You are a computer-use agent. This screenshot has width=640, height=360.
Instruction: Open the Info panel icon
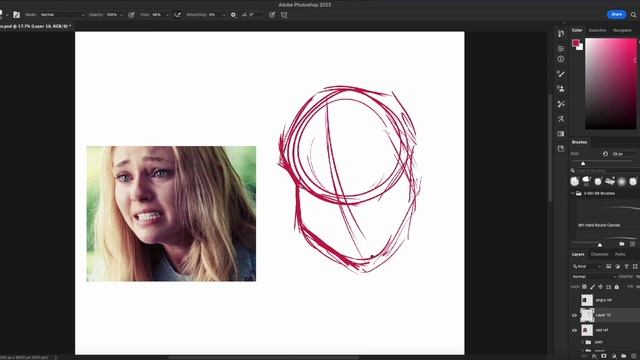click(561, 59)
